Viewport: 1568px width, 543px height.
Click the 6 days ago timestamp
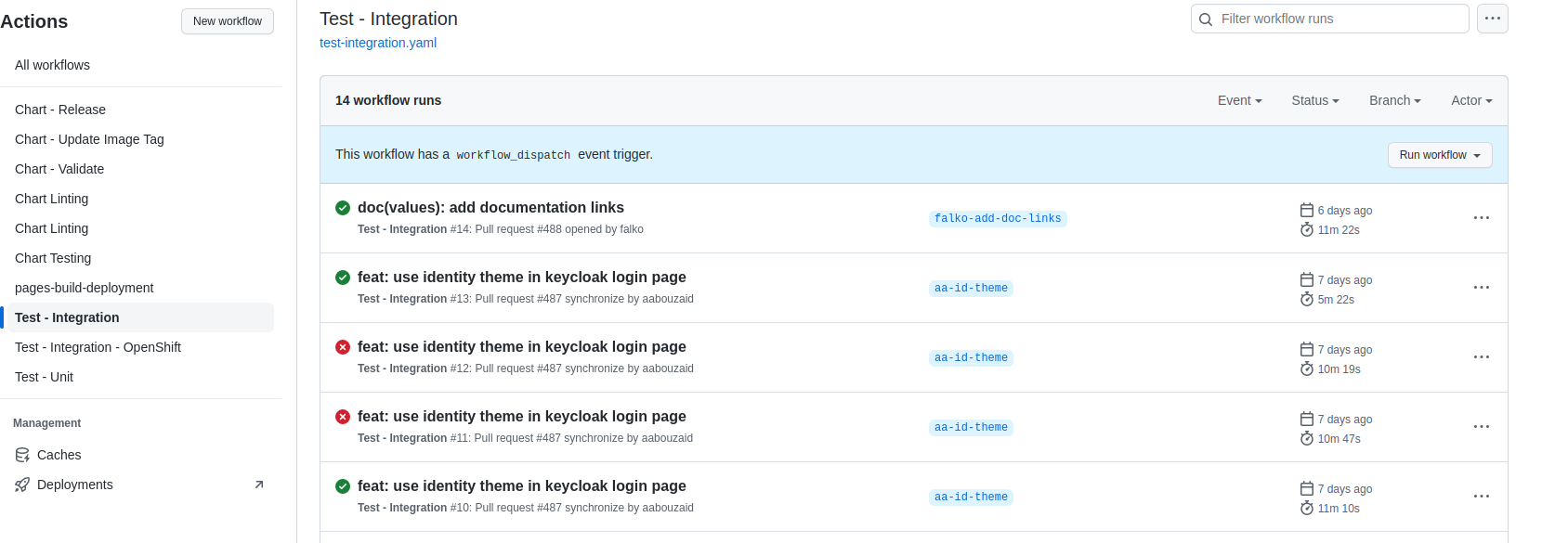point(1345,211)
